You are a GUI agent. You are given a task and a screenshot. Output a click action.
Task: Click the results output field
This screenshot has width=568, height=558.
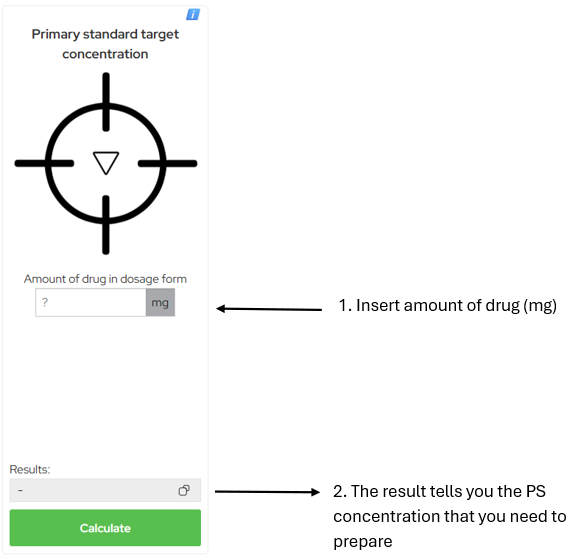coord(105,490)
